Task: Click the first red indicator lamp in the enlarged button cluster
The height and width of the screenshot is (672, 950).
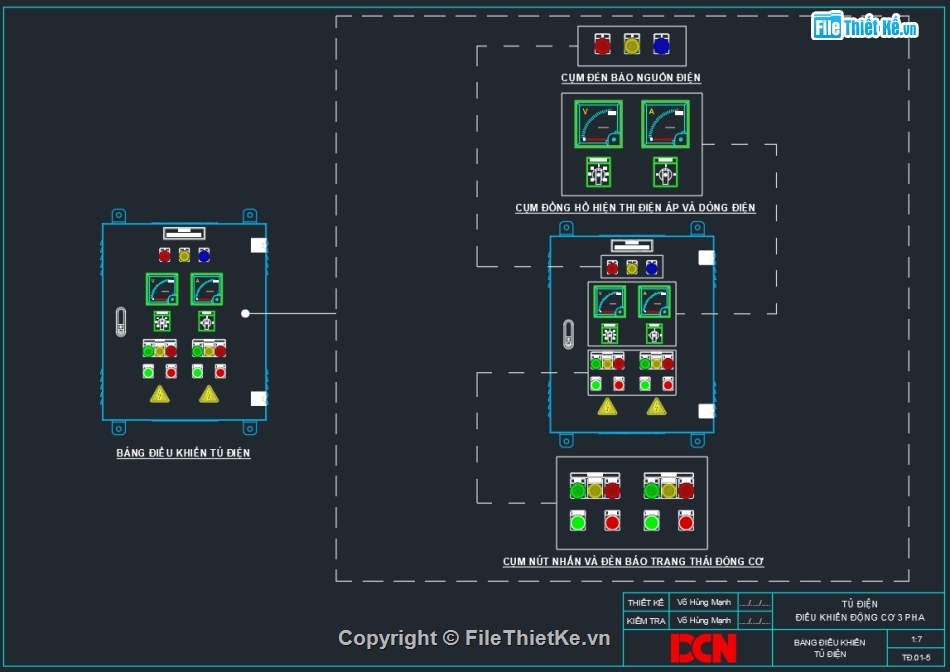Action: [x=613, y=490]
